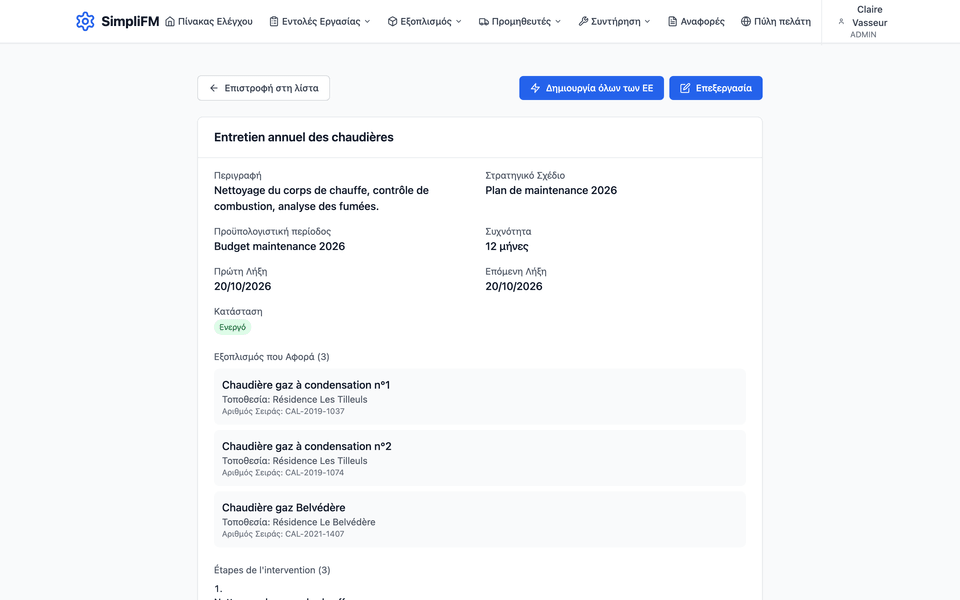
Task: Click the wrench icon beside Συντήρηση
Action: 583,21
